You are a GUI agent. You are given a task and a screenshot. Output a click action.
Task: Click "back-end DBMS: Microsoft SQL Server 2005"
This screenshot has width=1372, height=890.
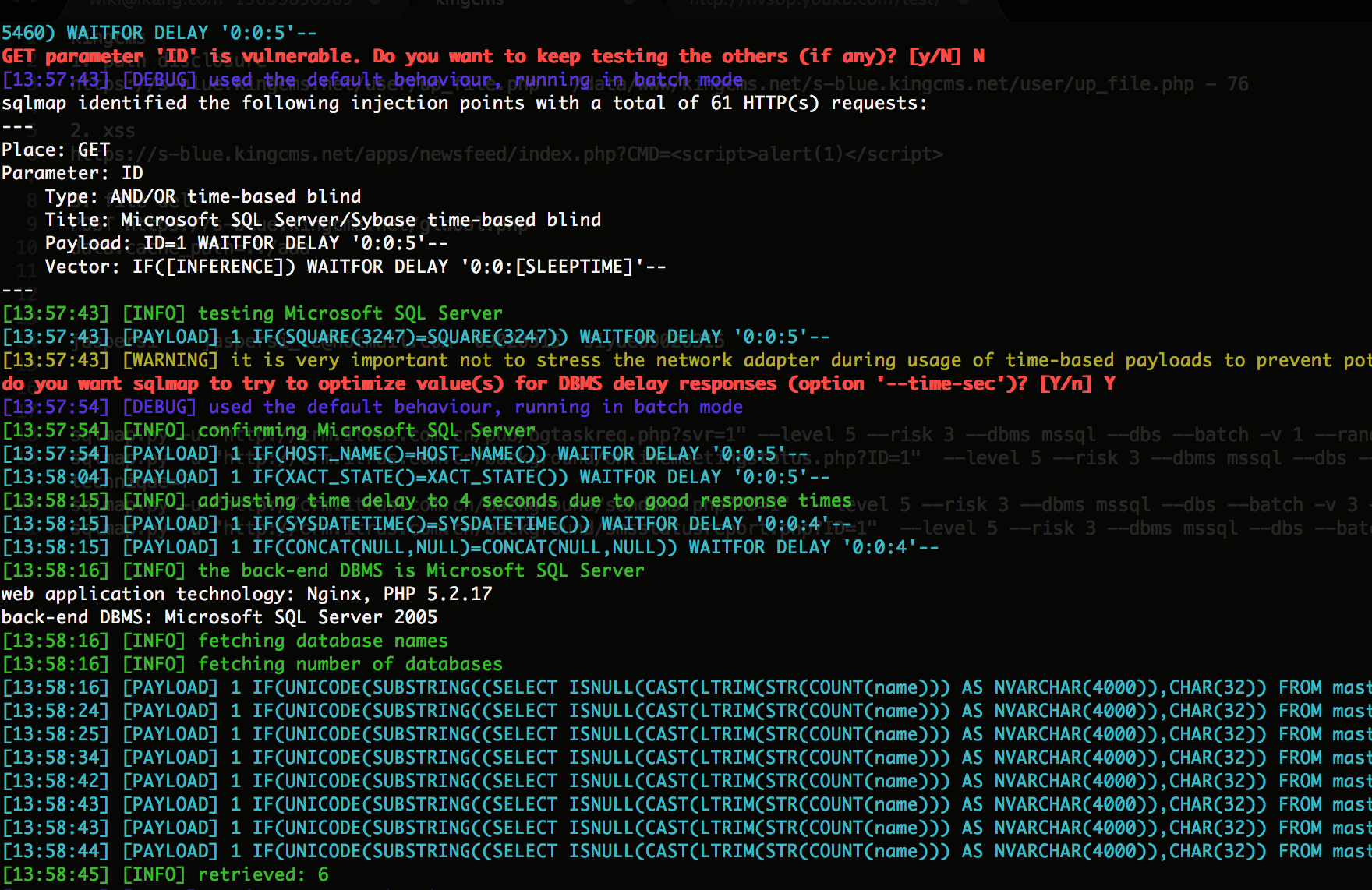coord(219,617)
